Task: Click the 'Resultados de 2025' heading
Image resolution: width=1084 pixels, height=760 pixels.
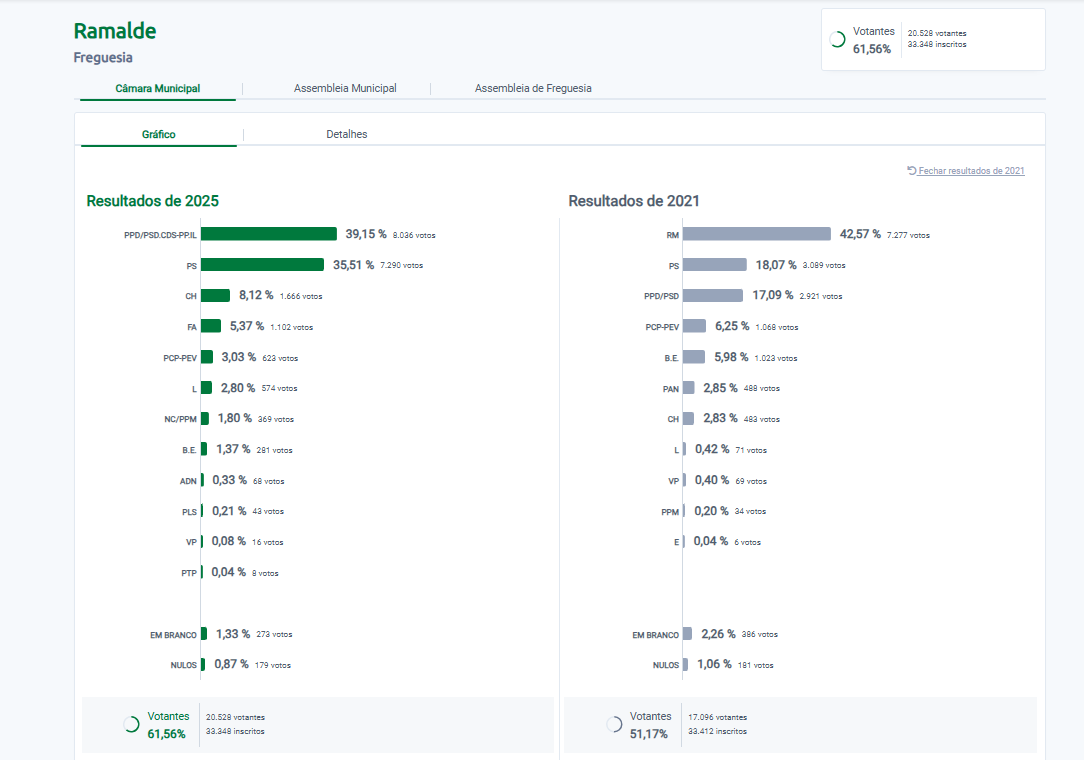Action: (152, 201)
